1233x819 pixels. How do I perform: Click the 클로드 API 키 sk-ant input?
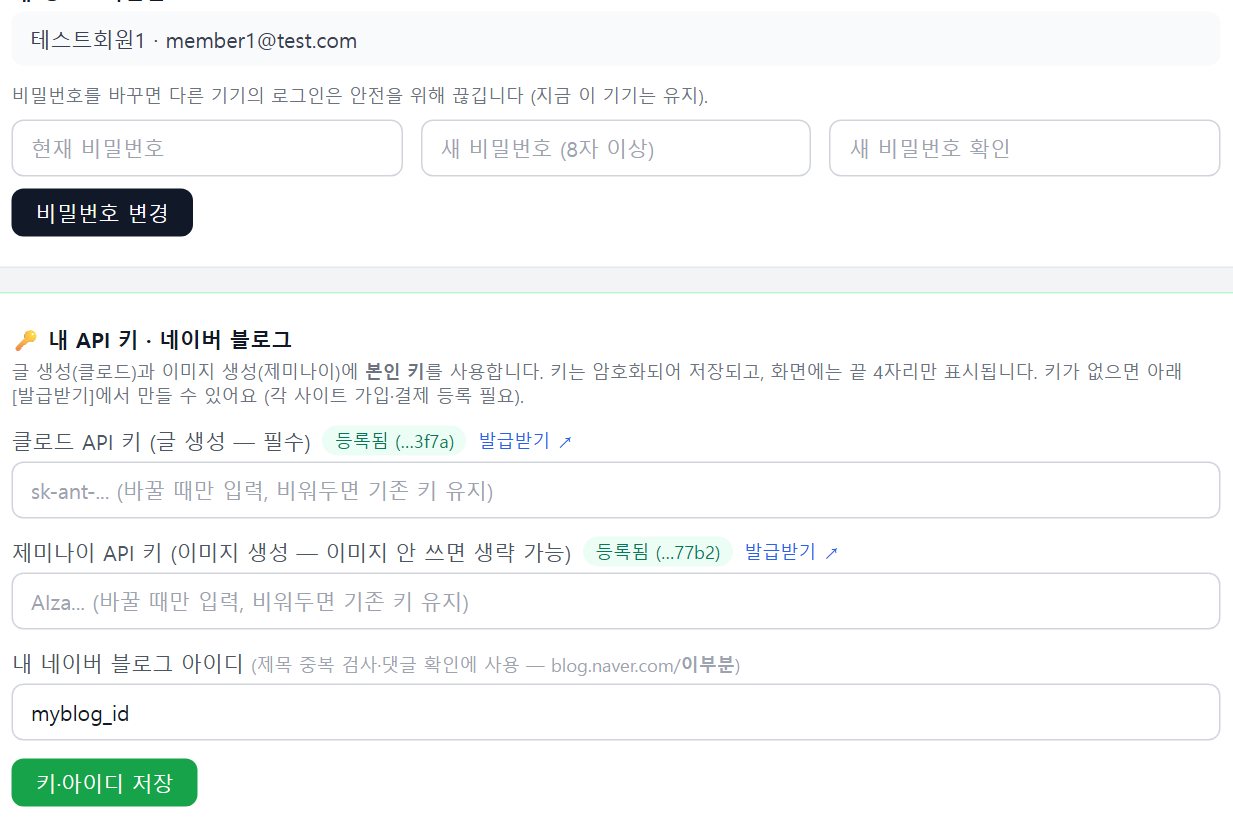click(x=616, y=490)
